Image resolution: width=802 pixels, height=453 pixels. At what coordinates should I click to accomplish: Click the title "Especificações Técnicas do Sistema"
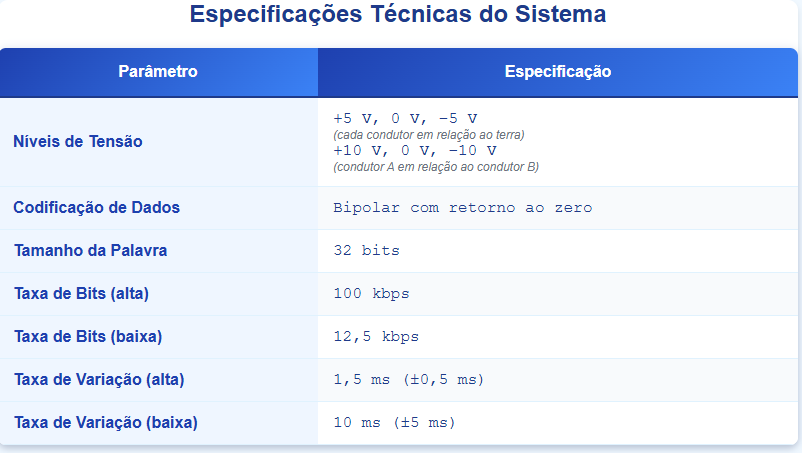(397, 16)
